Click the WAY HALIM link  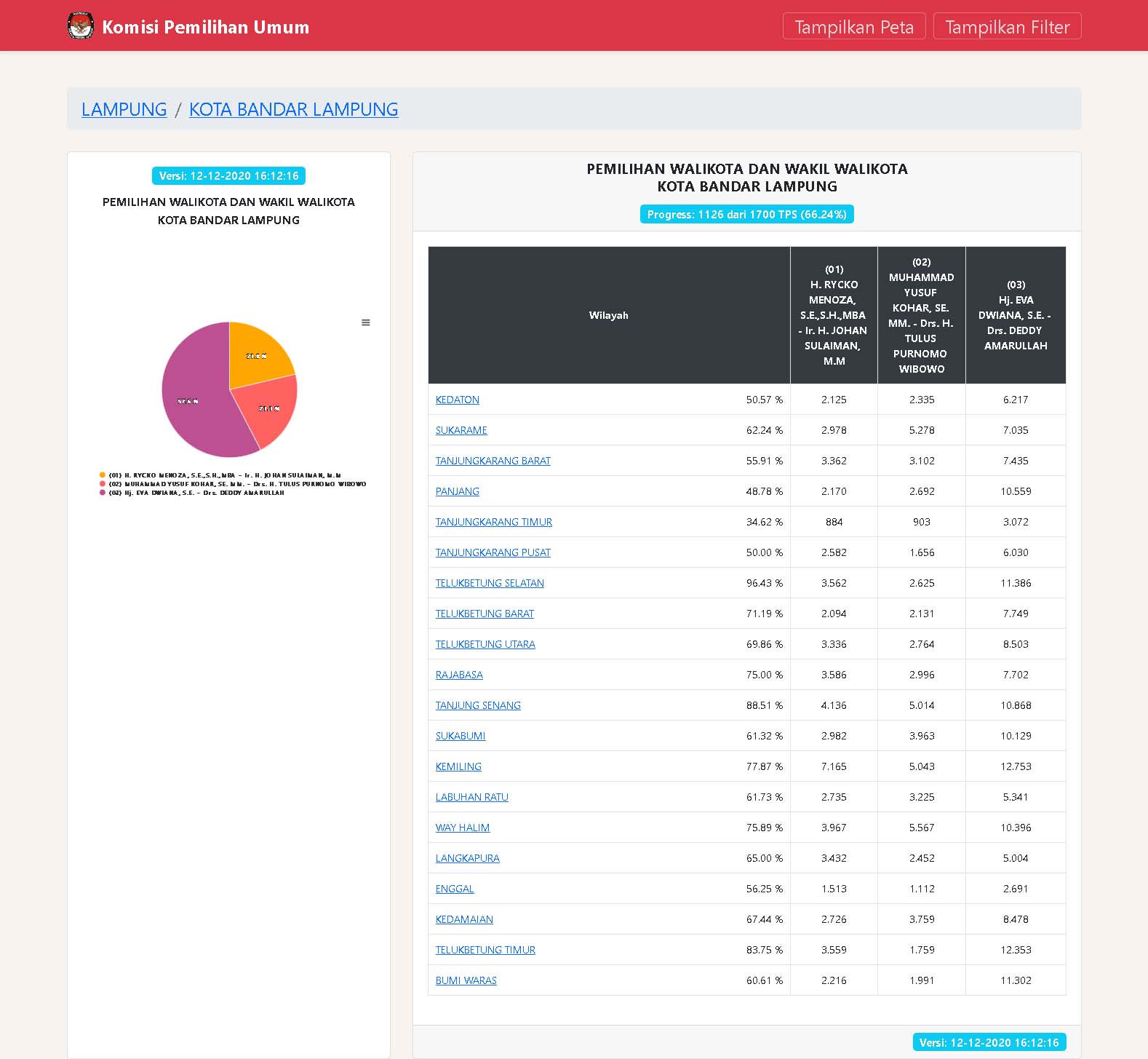pyautogui.click(x=463, y=828)
